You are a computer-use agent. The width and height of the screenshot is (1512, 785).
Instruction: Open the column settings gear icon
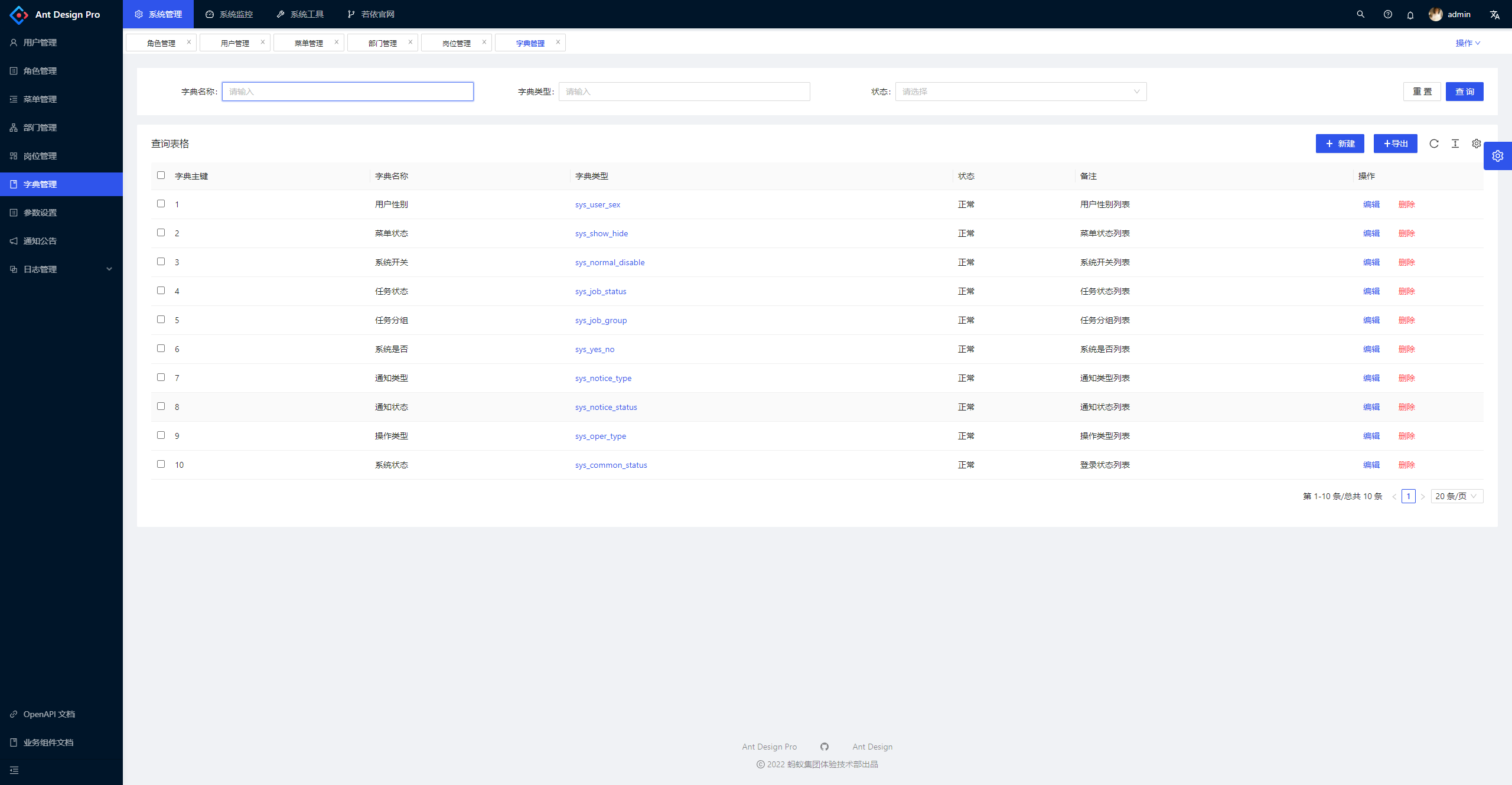(x=1477, y=144)
